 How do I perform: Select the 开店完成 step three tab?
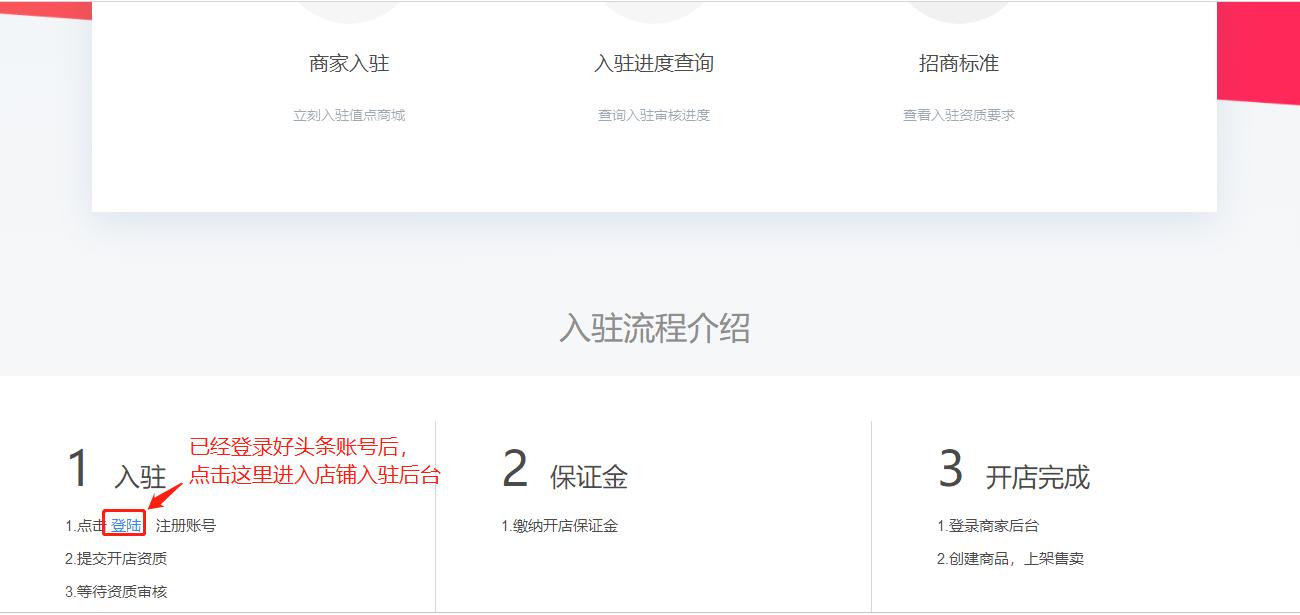click(x=1038, y=477)
